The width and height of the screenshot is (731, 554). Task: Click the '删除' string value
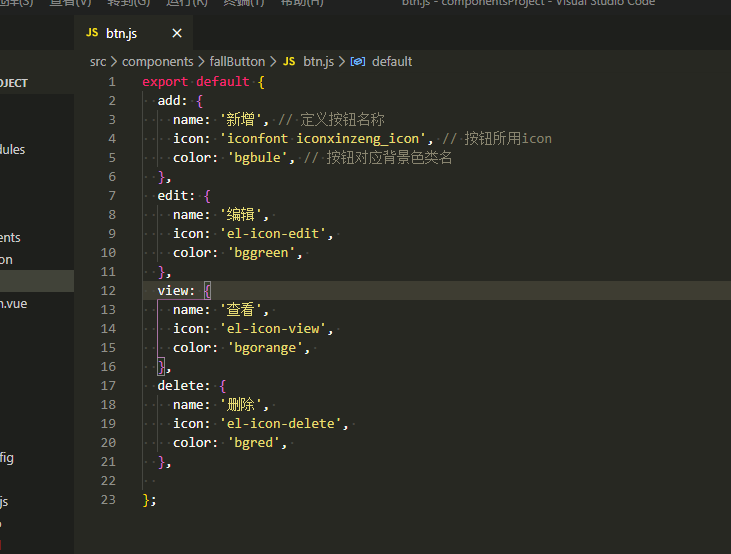click(x=241, y=405)
